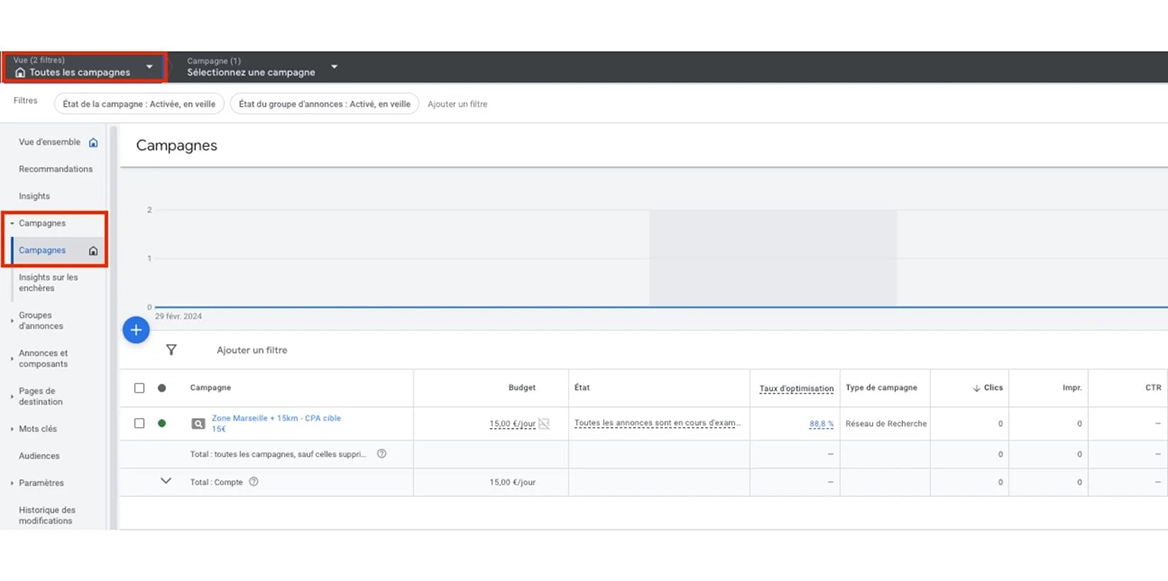Click the Campagnes page heading

pyautogui.click(x=177, y=145)
